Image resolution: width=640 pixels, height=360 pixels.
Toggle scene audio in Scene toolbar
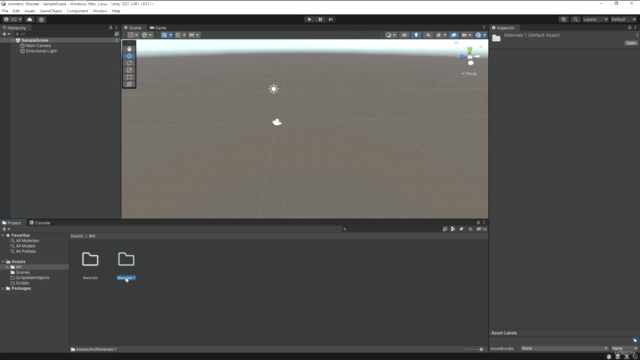tap(428, 35)
